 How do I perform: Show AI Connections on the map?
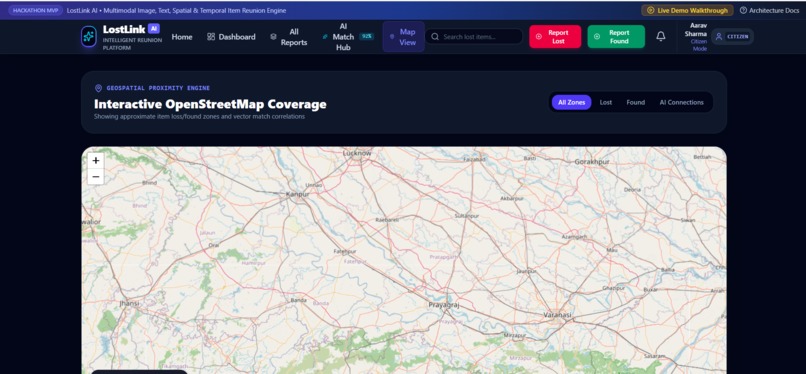[x=682, y=102]
